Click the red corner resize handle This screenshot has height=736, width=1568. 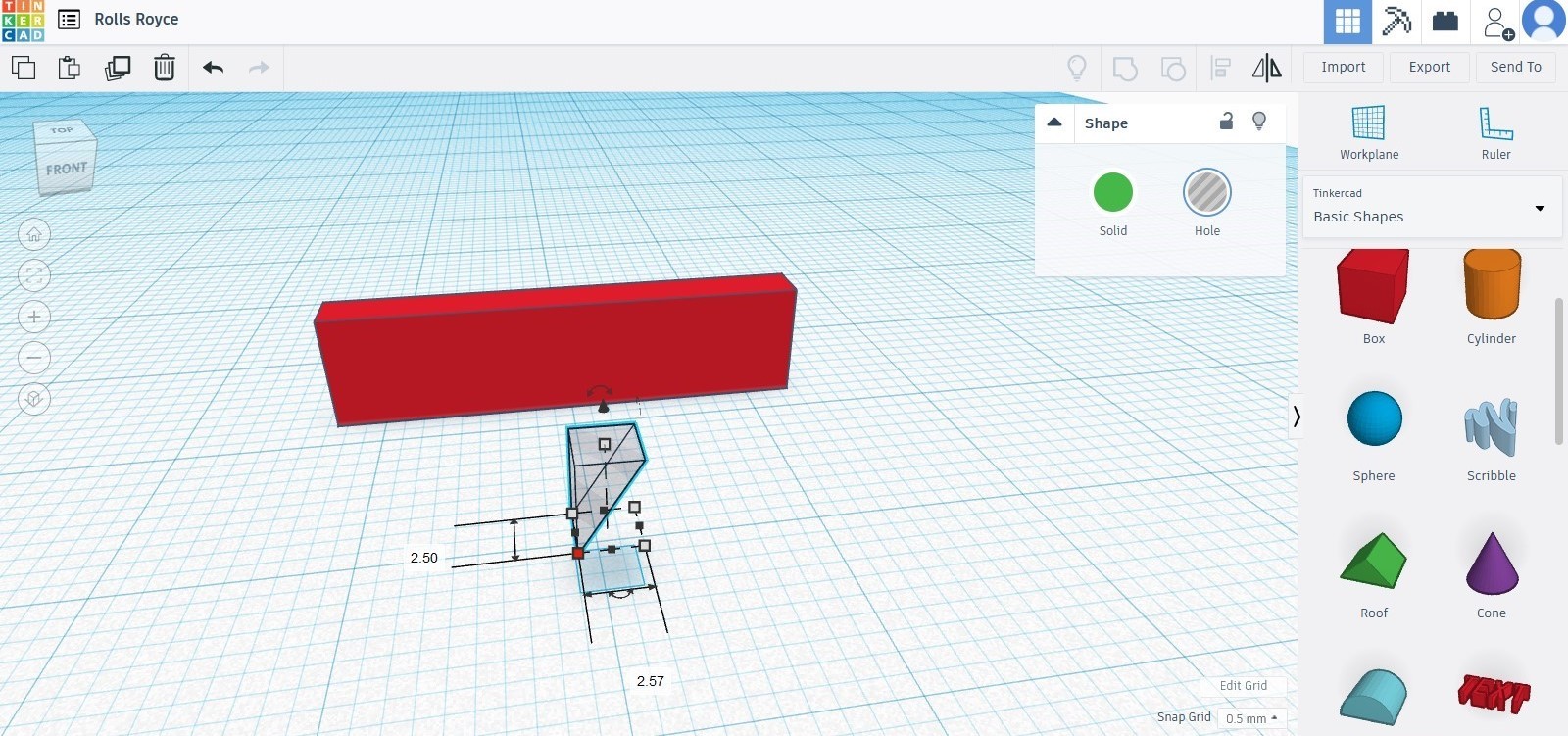578,554
